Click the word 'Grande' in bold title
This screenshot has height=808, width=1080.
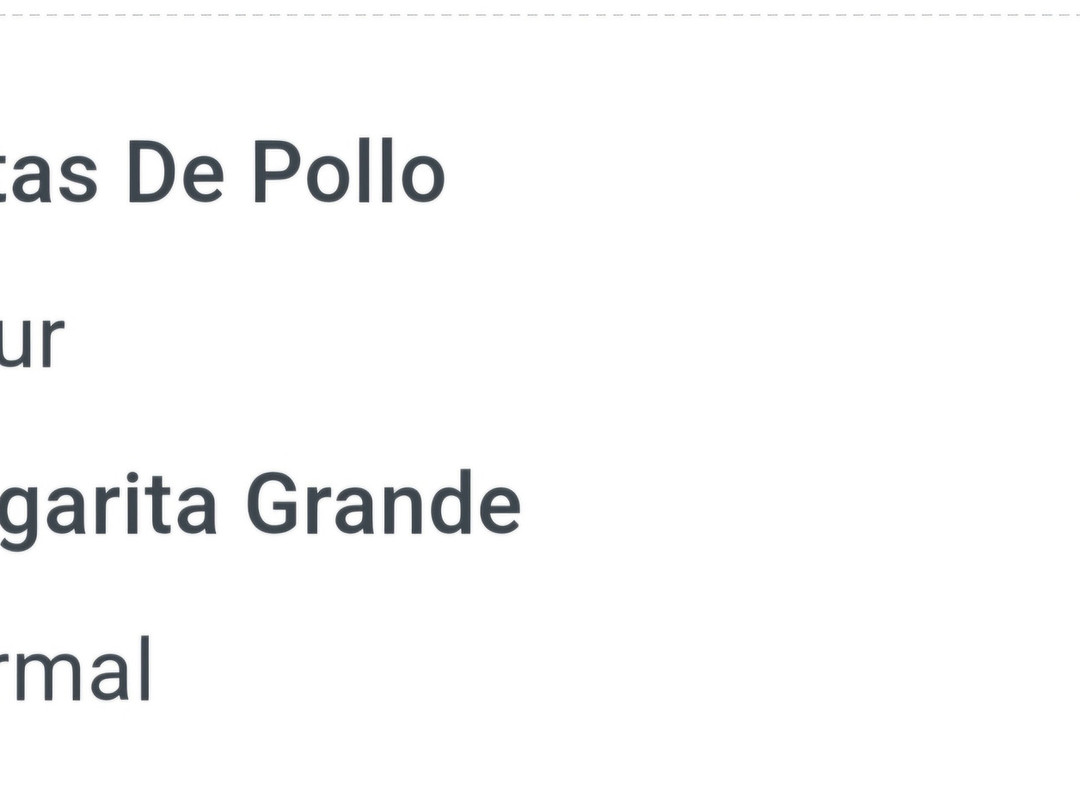(x=384, y=503)
